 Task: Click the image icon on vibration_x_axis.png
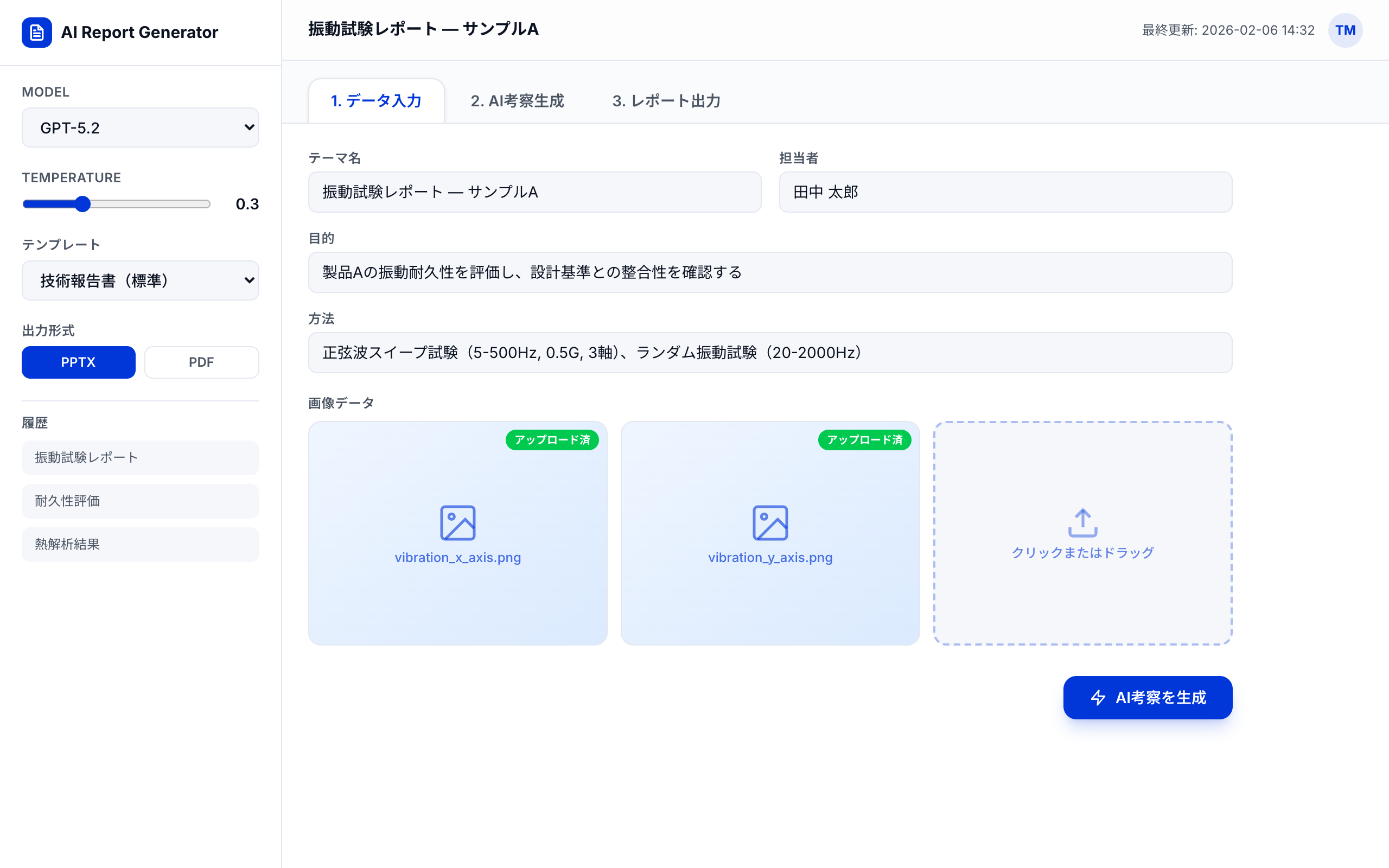click(457, 522)
